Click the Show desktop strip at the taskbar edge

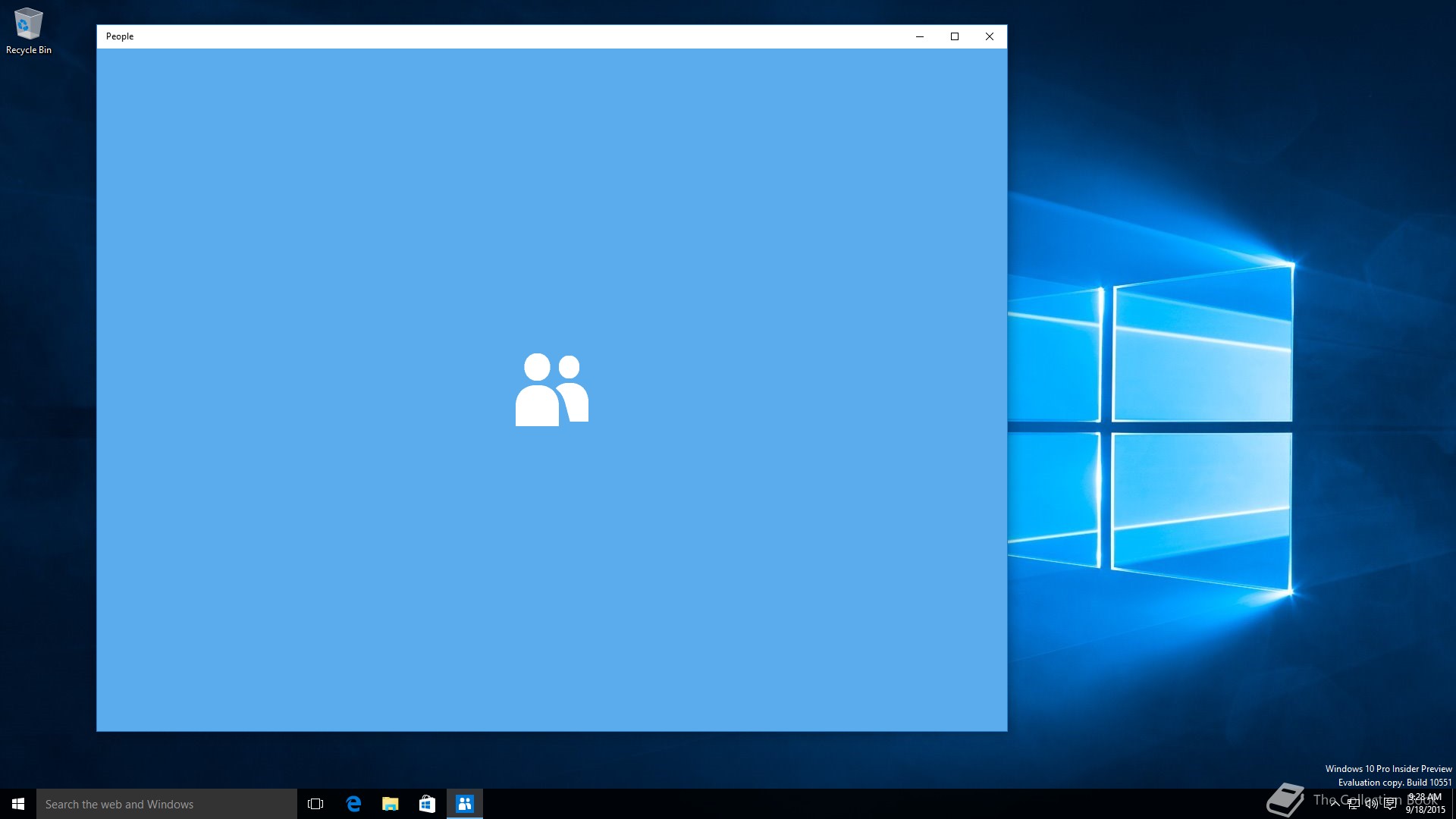click(1454, 804)
